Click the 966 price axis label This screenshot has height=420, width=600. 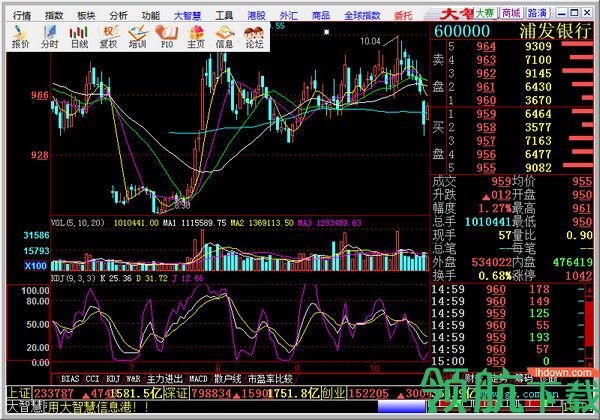click(x=40, y=95)
